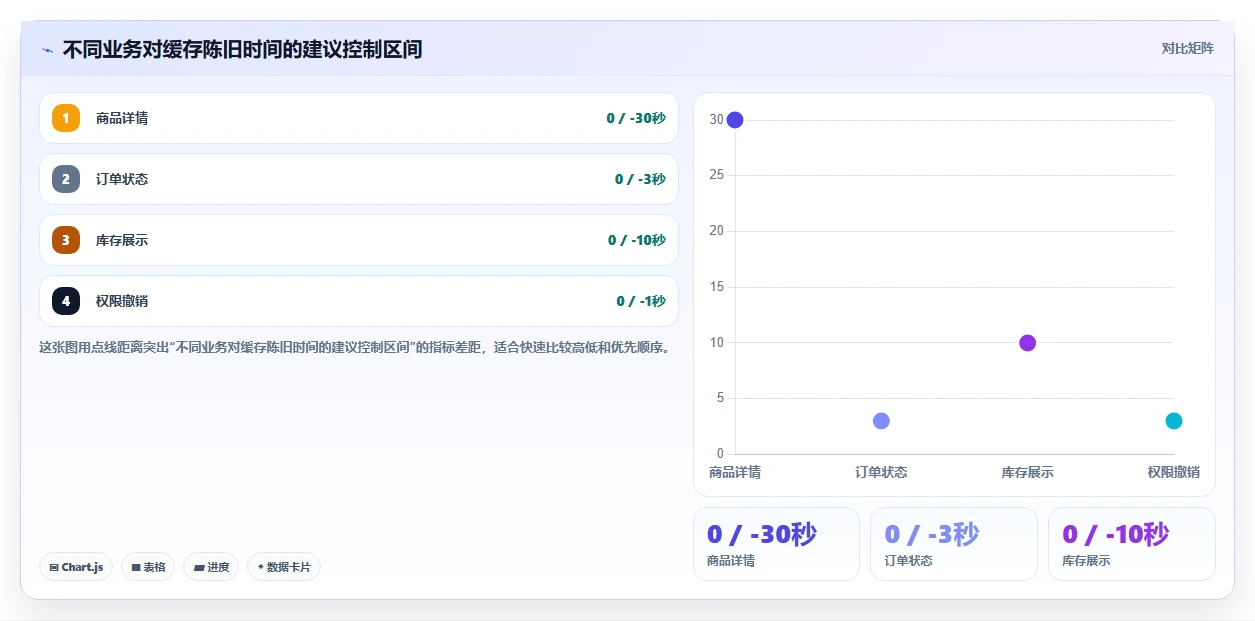The width and height of the screenshot is (1255, 621).
Task: Click the value 0 / -3秒 in list
Action: 640,179
